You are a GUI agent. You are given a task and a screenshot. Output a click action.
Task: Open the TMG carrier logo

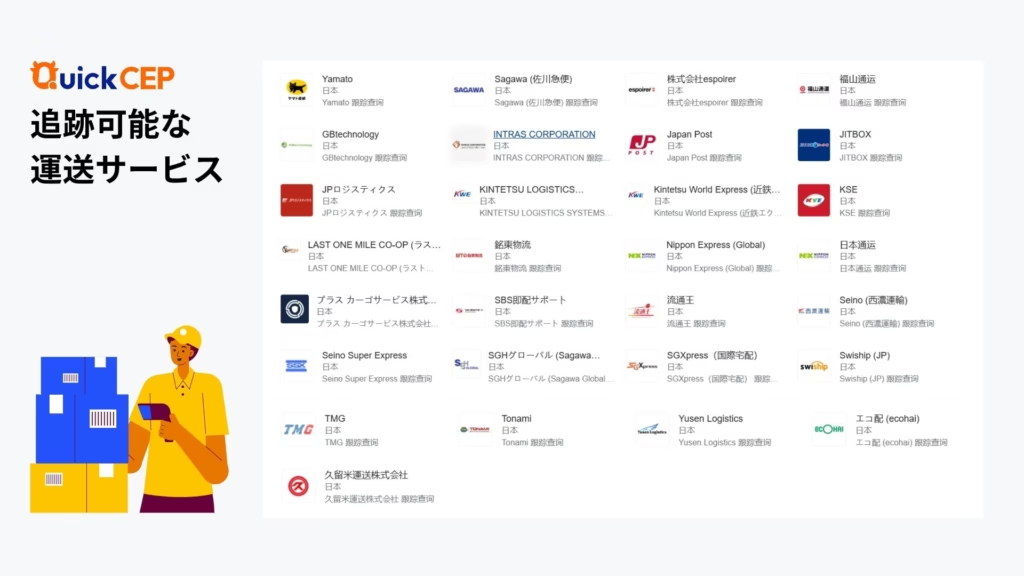[x=298, y=430]
